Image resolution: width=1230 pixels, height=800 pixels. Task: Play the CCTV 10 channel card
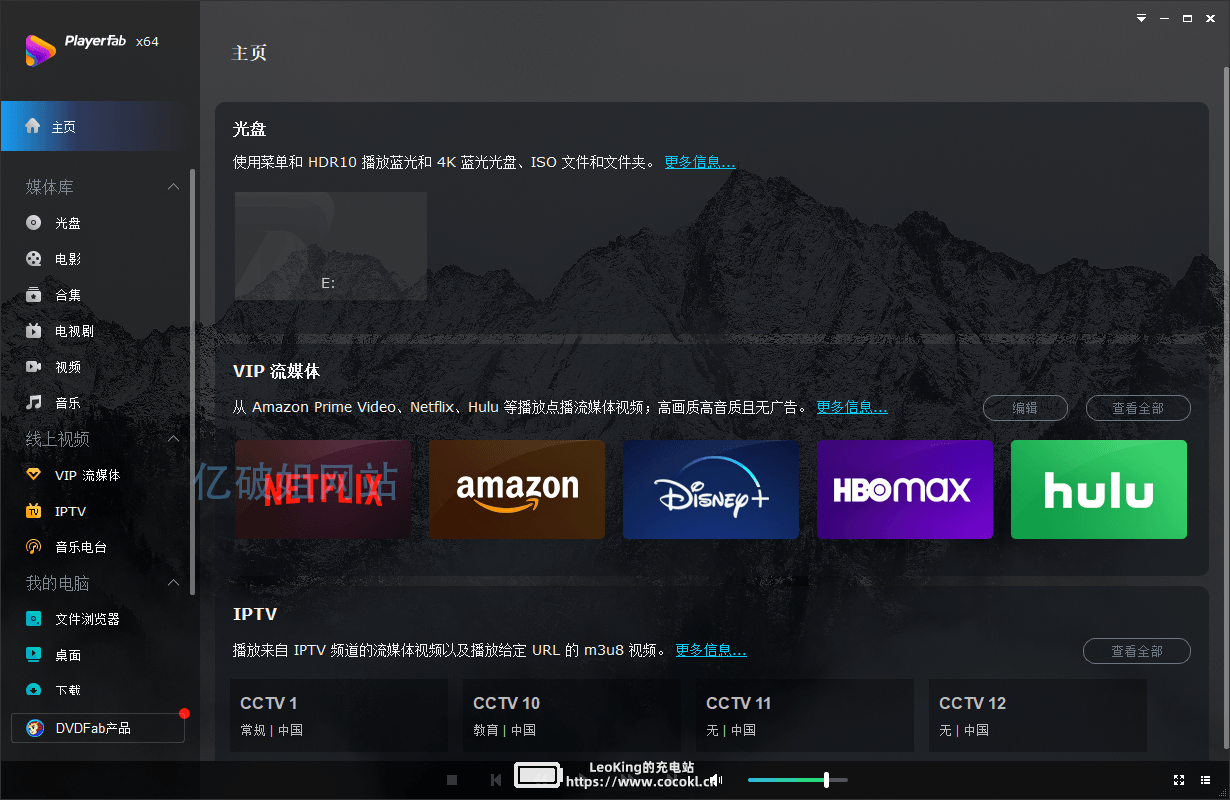click(572, 716)
